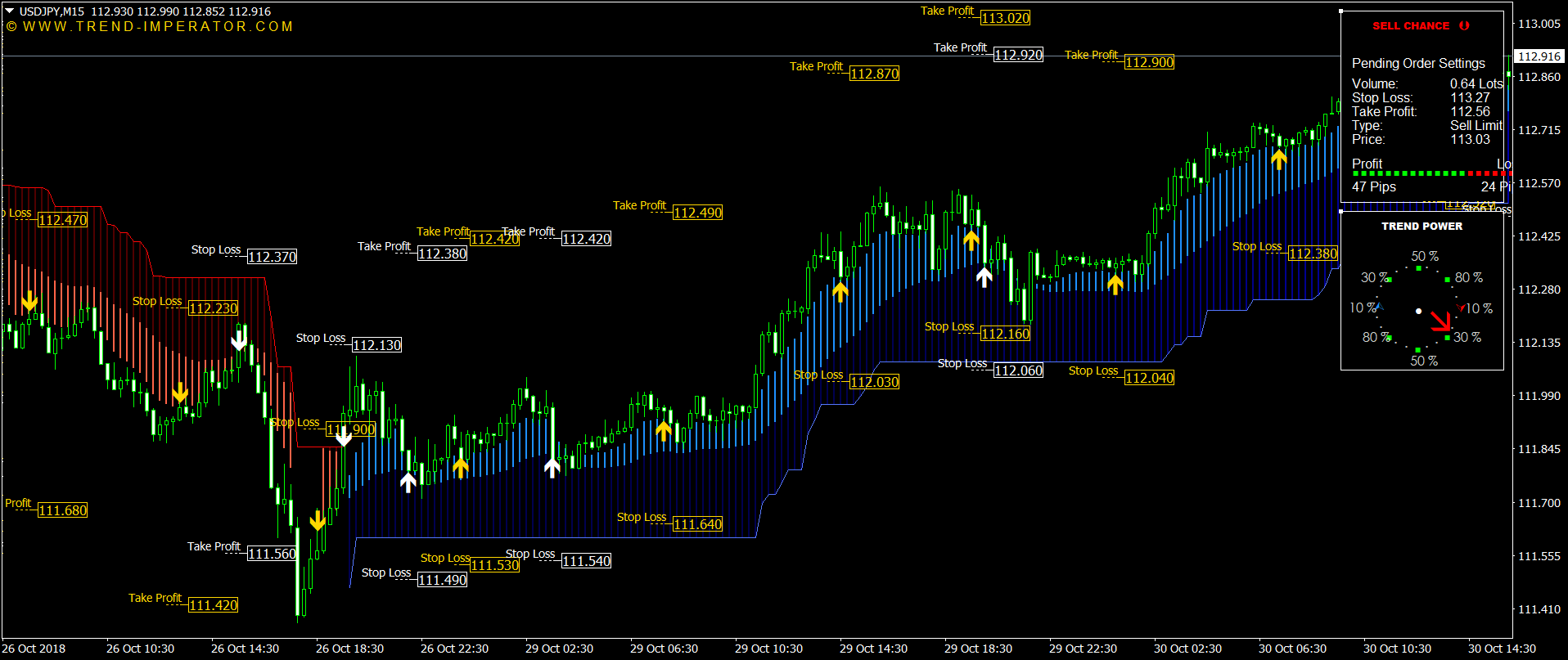Viewport: 1568px width, 660px height.
Task: Click the SELL CHANCE heading text
Action: [x=1411, y=26]
